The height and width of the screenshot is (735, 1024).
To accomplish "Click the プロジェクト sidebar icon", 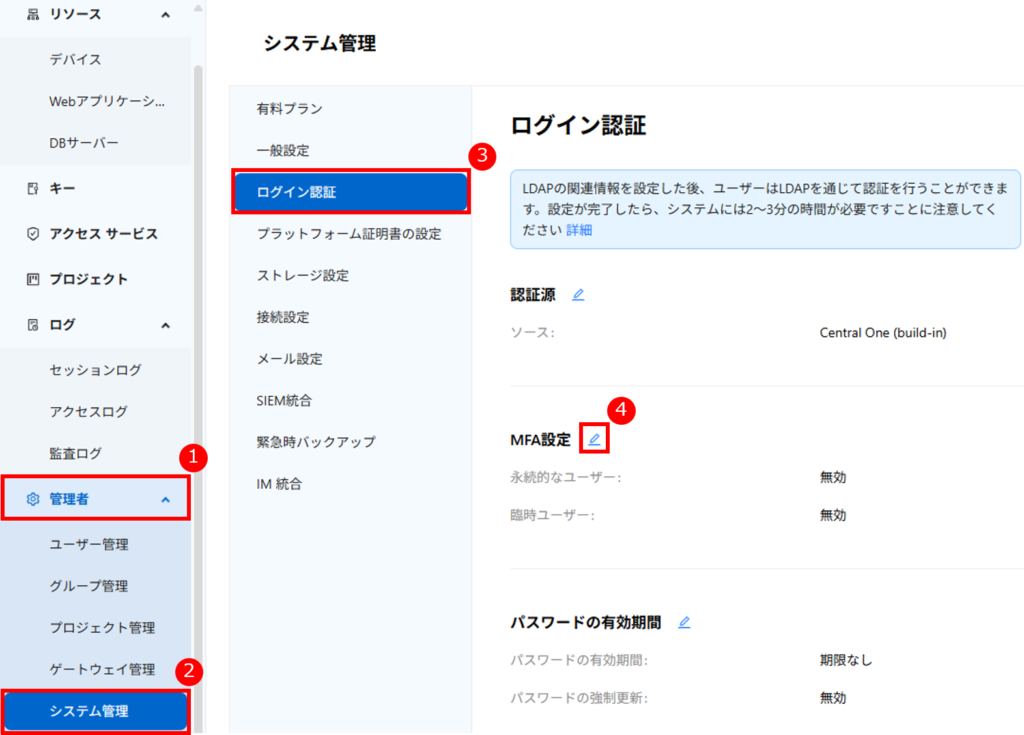I will click(x=33, y=279).
